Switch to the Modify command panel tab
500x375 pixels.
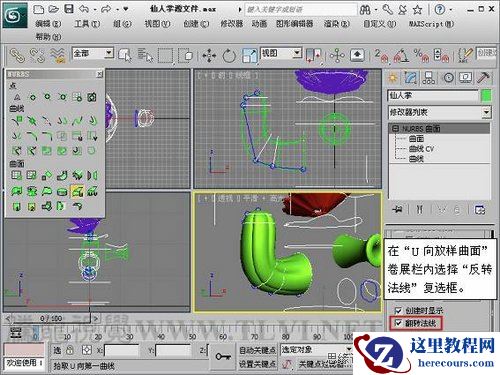click(410, 78)
